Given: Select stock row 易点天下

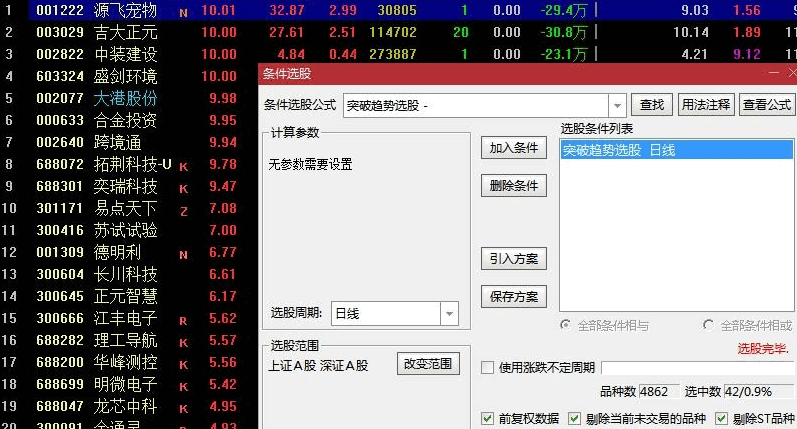Looking at the screenshot, I should coord(126,208).
